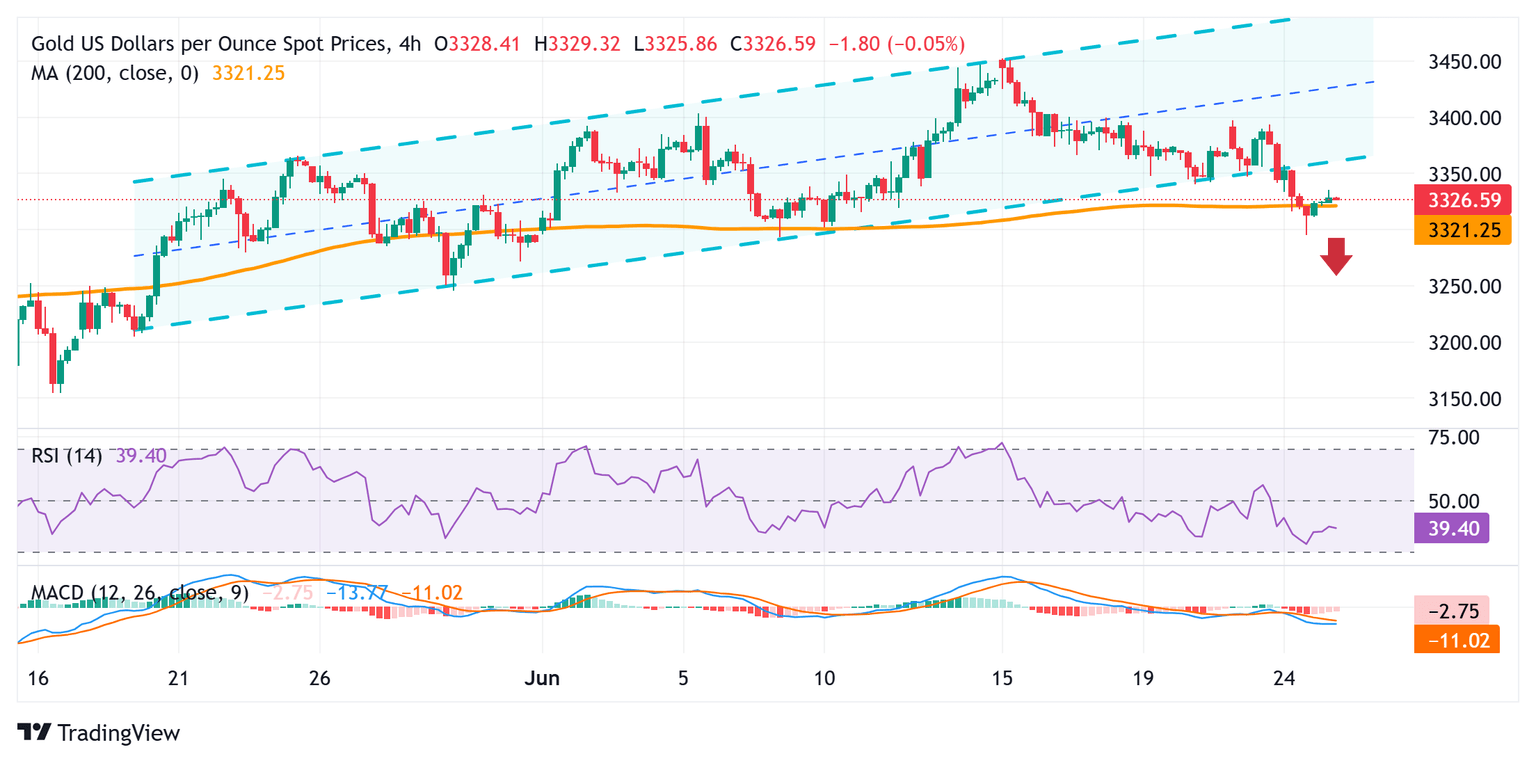Click the Jun label on time axis
The height and width of the screenshot is (763, 1536).
coord(541,678)
